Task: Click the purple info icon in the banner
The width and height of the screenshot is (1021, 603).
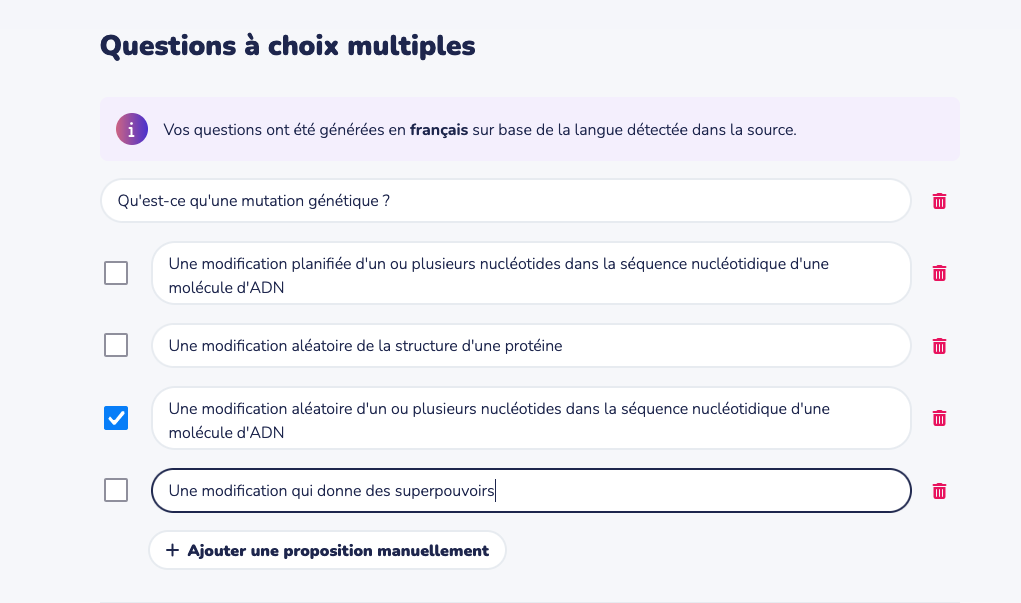Action: point(132,129)
